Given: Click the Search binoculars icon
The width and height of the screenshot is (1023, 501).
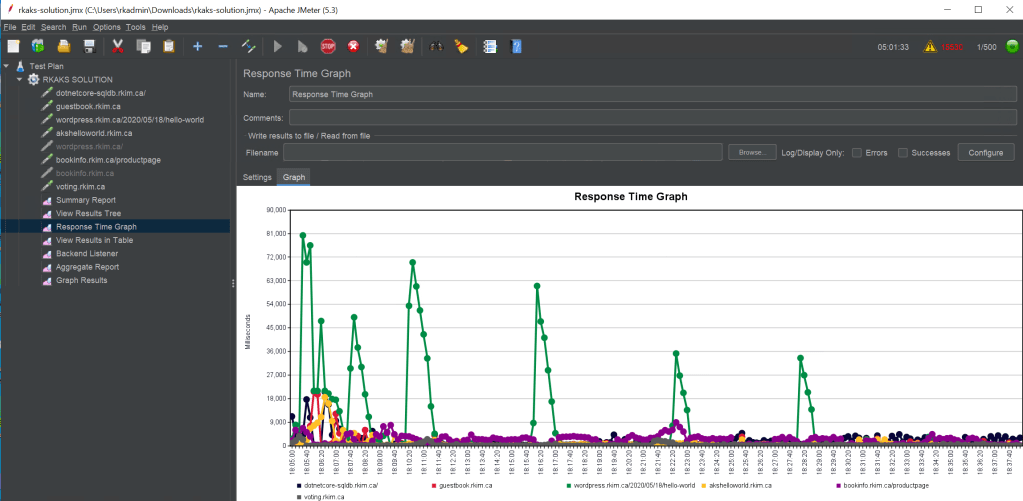Looking at the screenshot, I should coord(435,46).
